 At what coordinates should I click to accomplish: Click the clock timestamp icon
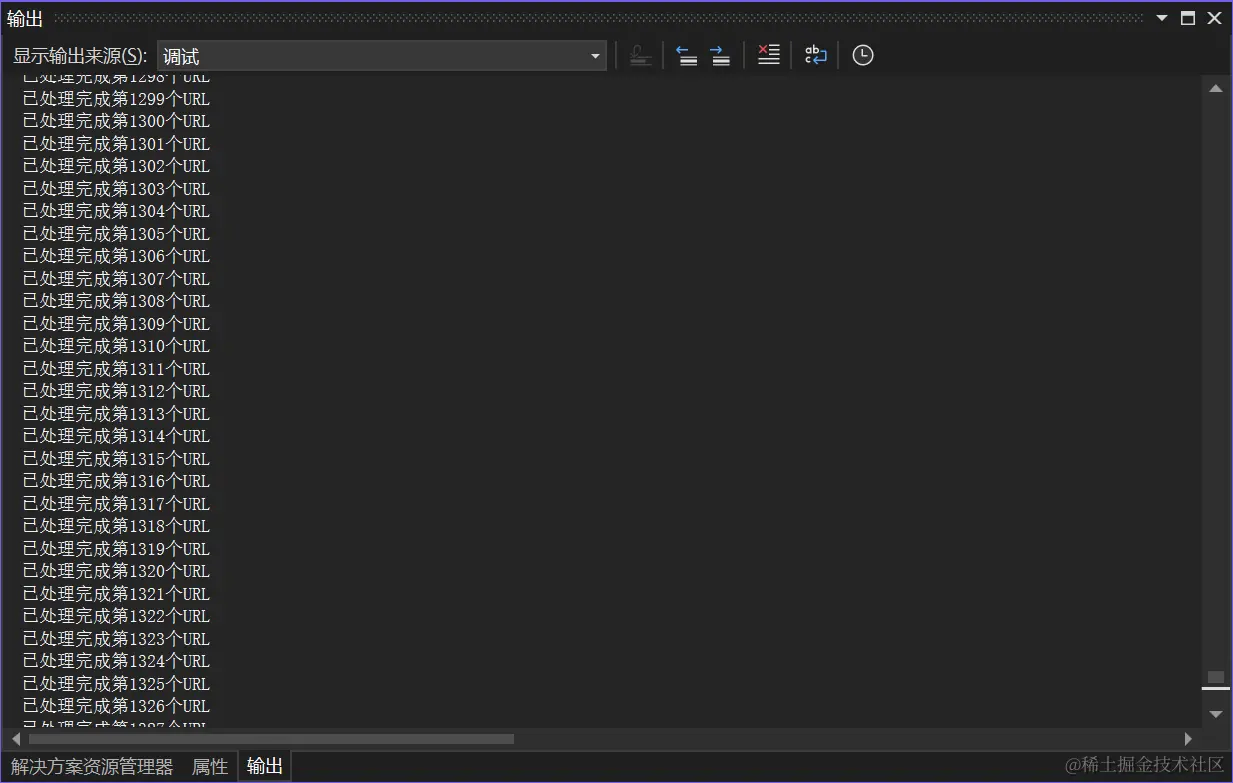[863, 56]
